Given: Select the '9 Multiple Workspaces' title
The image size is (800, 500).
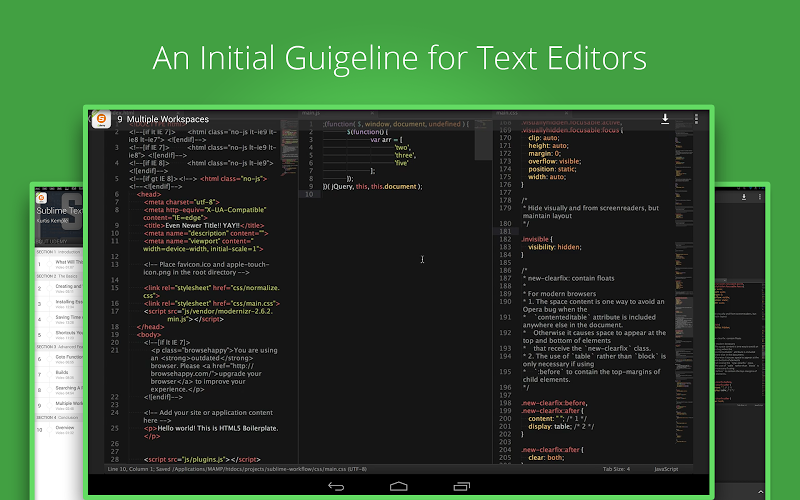Looking at the screenshot, I should pyautogui.click(x=165, y=120).
